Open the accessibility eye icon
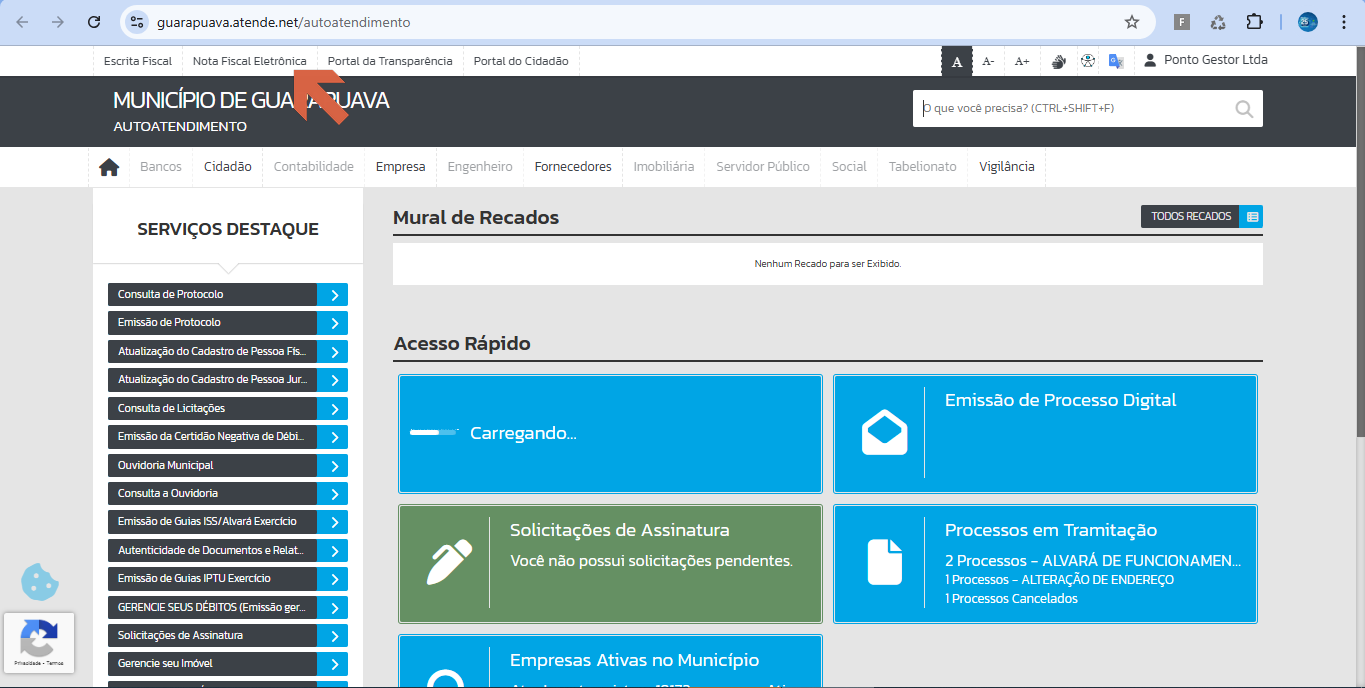The image size is (1365, 688). [1088, 61]
